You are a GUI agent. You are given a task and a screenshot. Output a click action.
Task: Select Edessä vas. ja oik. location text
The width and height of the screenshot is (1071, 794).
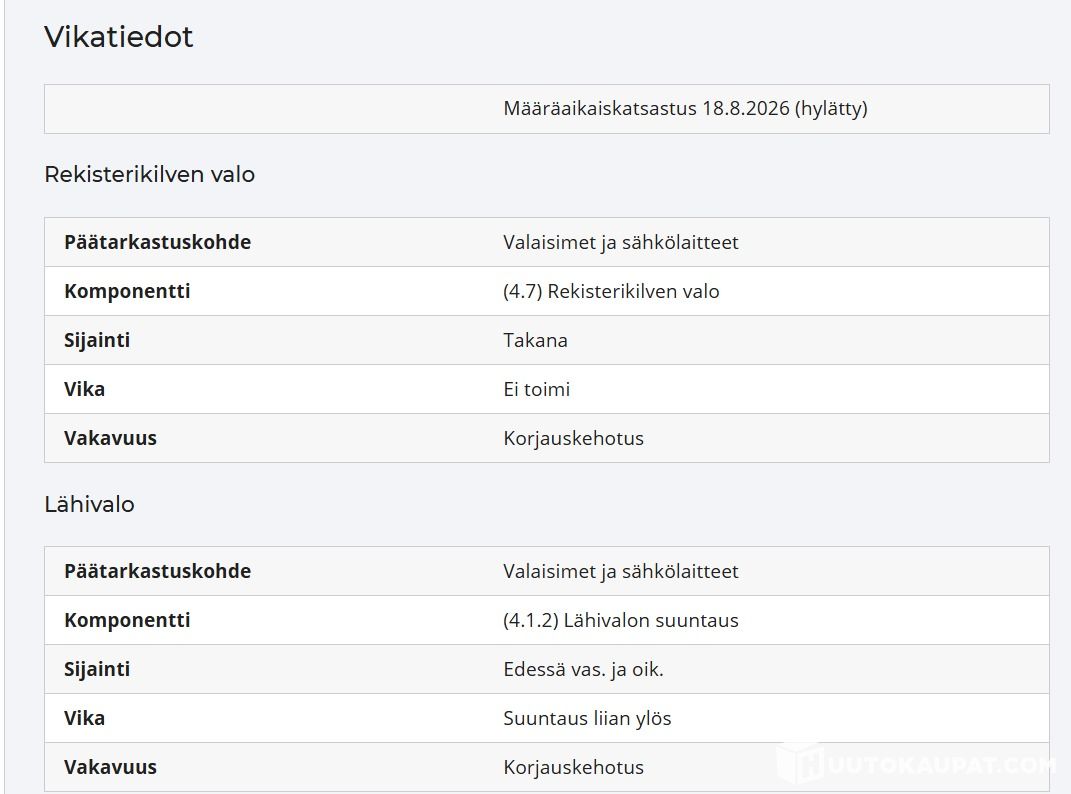coord(583,670)
